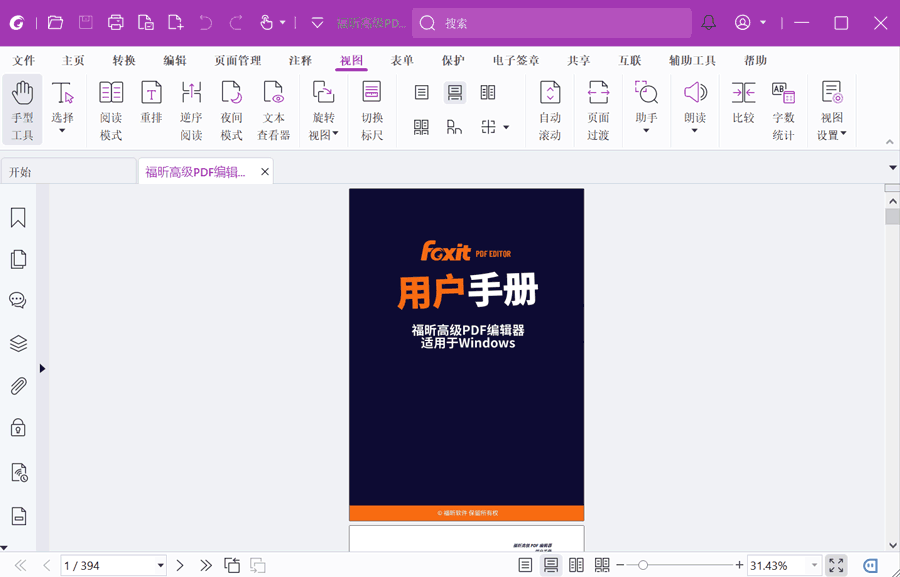Print the document using the printer icon

115,23
